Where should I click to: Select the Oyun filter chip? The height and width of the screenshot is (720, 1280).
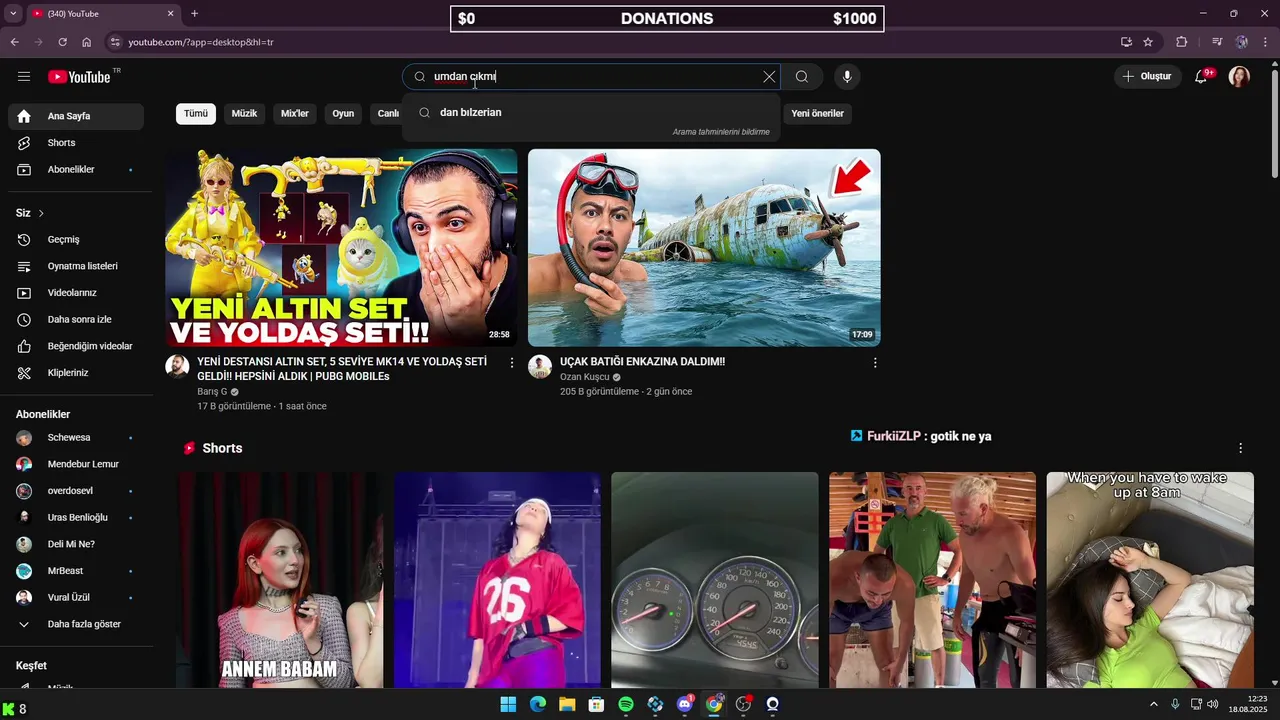click(x=343, y=114)
